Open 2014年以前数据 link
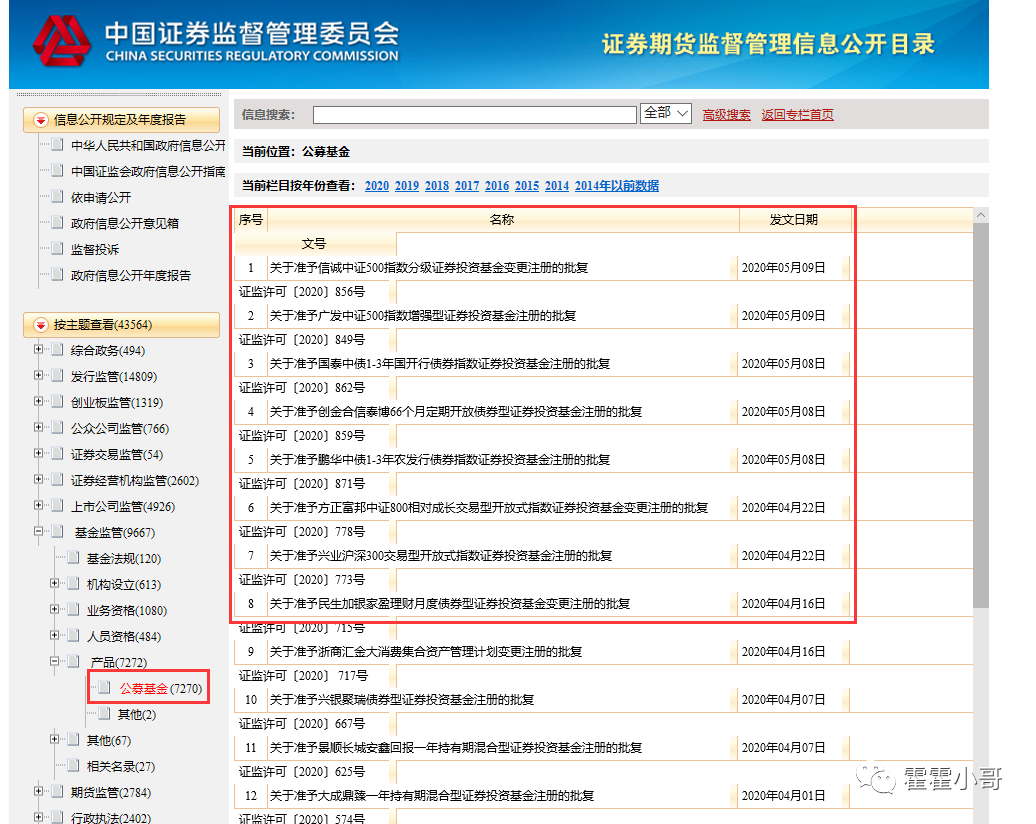 pyautogui.click(x=616, y=186)
